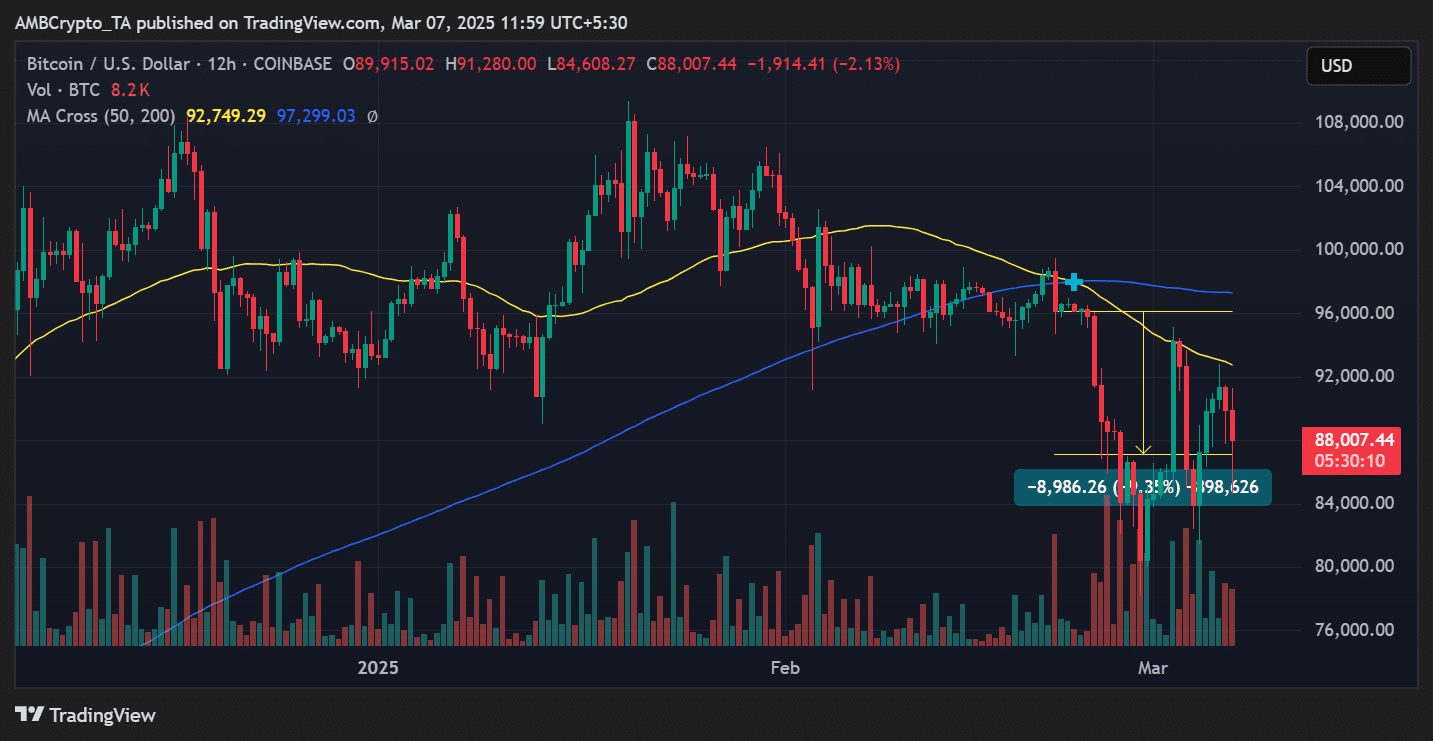Click the measurement label -8,986.26
Viewport: 1433px width, 741px height.
(1142, 487)
